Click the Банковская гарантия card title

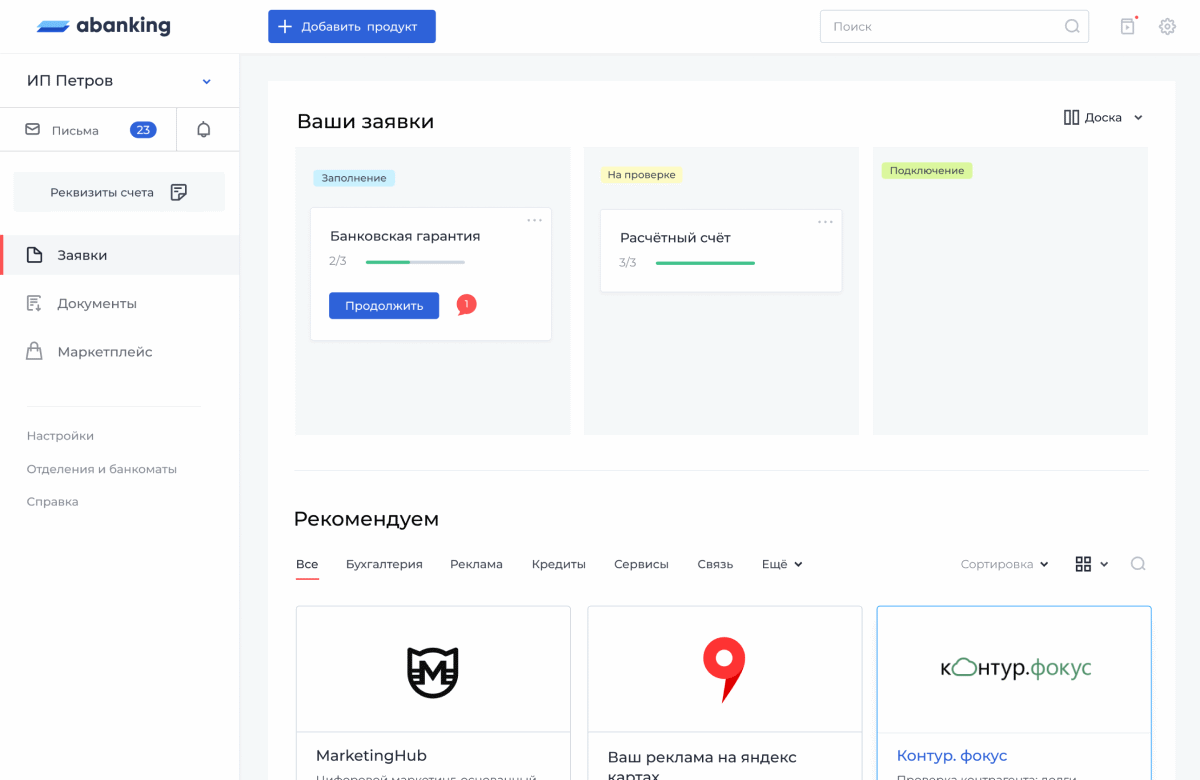pyautogui.click(x=405, y=236)
